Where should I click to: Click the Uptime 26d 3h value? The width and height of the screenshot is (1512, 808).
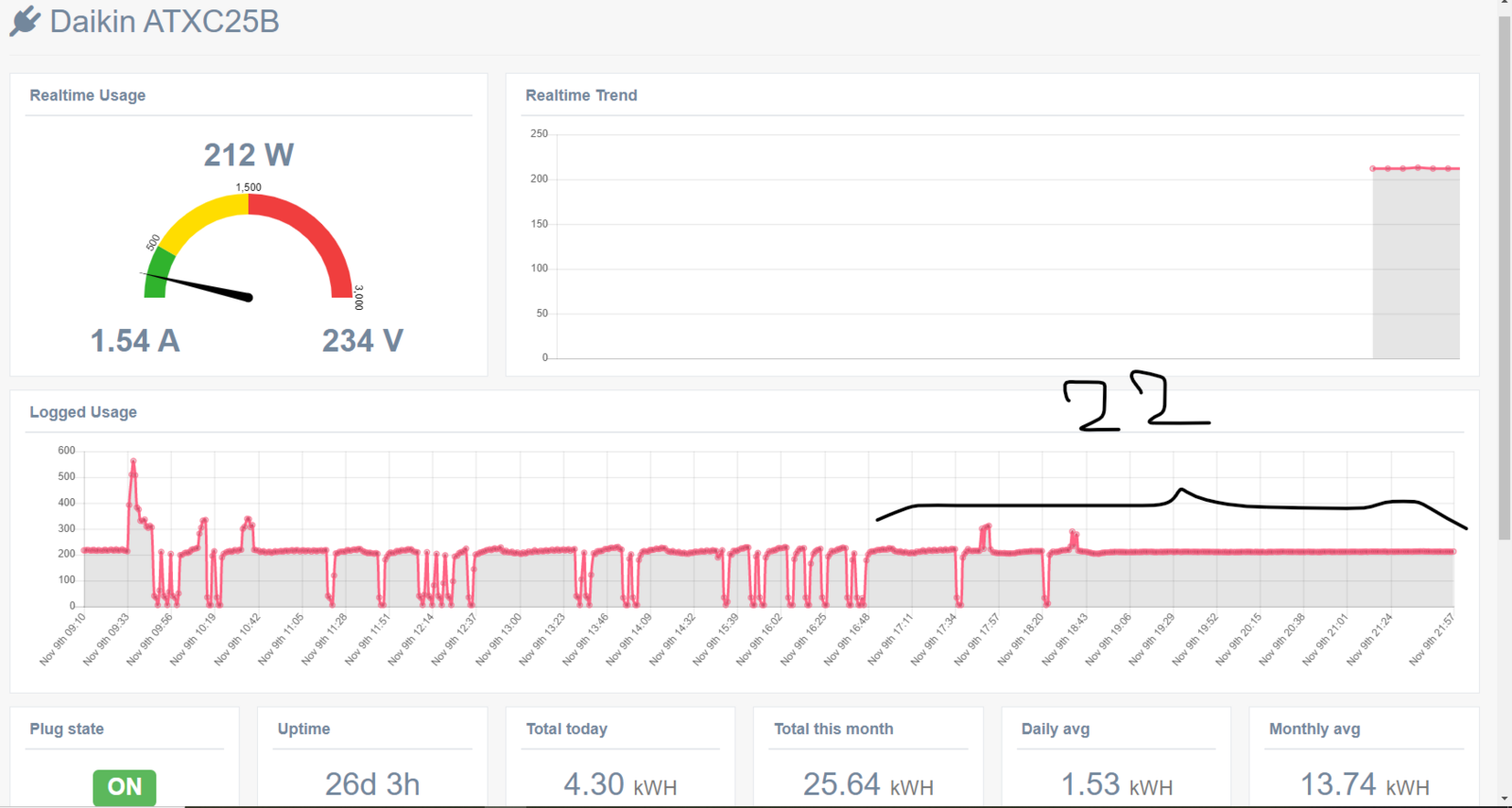point(372,784)
